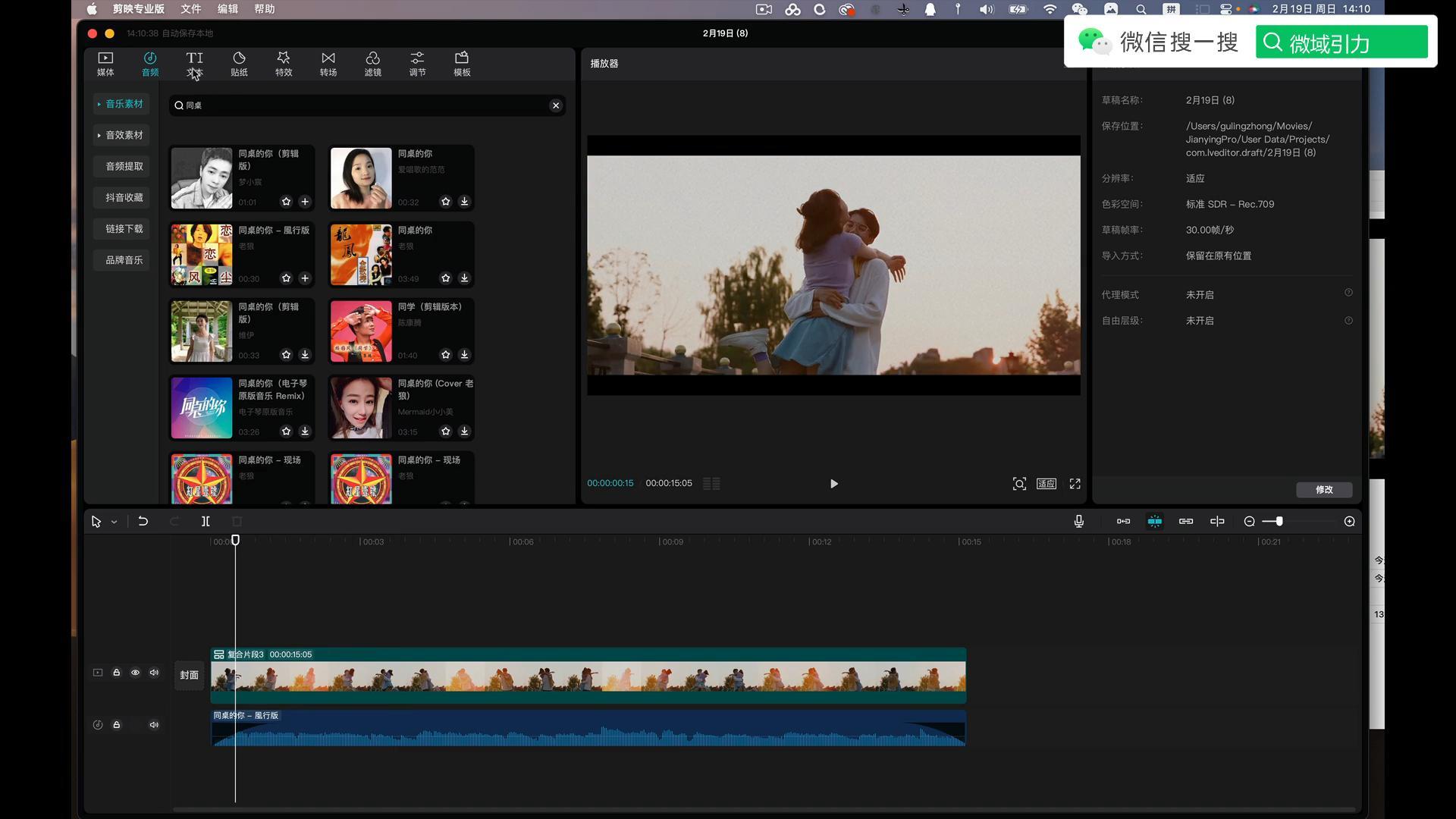Expand the 音效素材 category
The image size is (1456, 819).
(x=121, y=135)
